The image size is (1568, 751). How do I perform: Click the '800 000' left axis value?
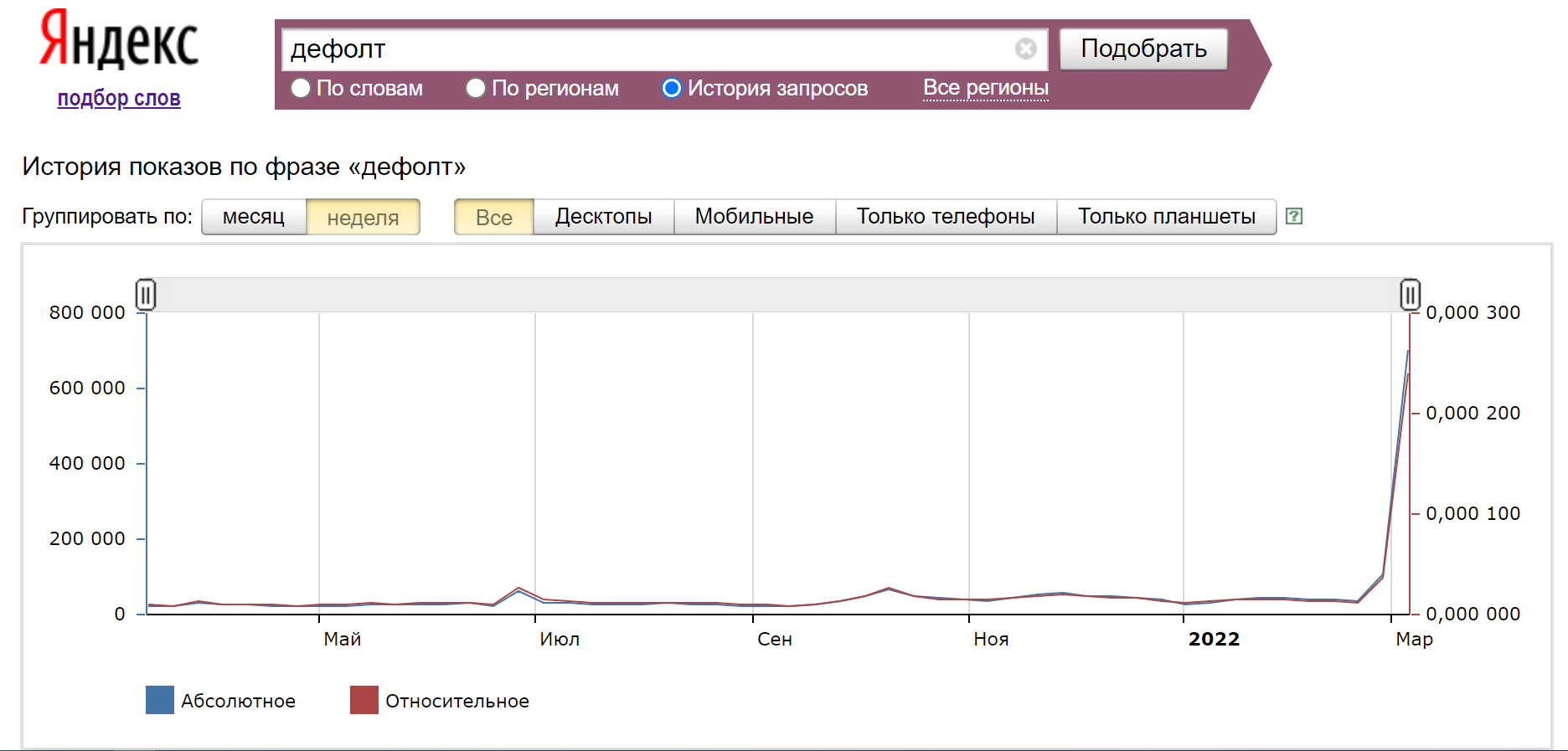tap(87, 312)
